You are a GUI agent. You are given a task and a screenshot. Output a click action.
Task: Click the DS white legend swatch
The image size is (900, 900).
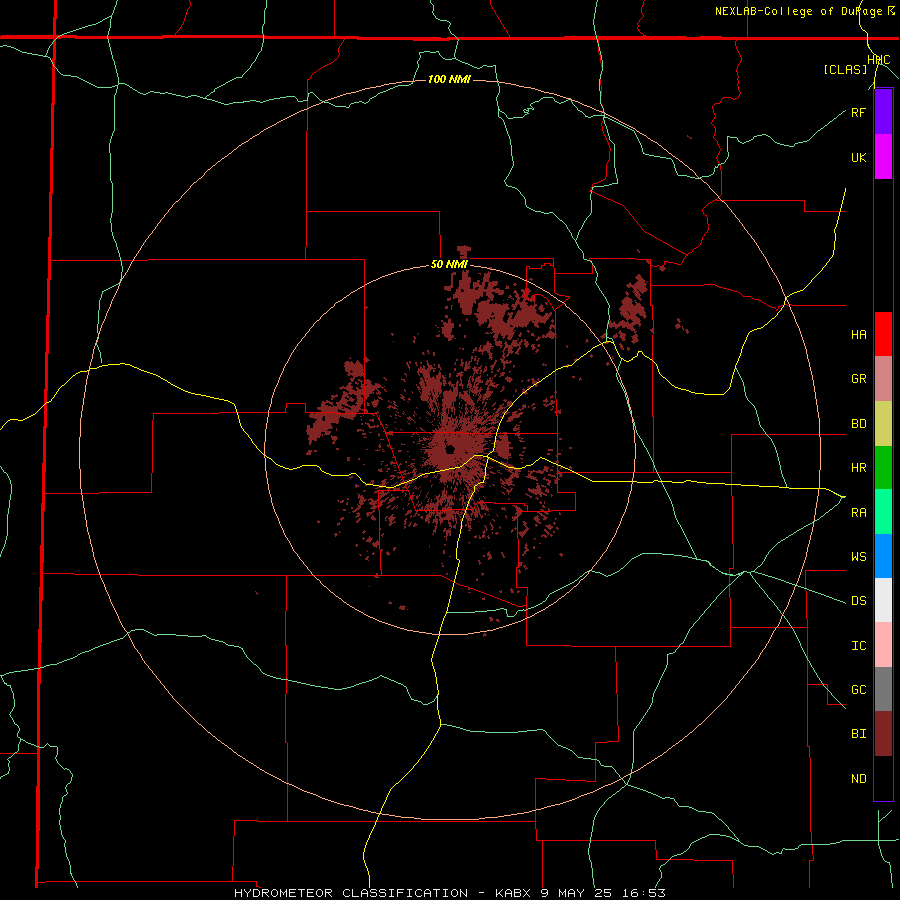[883, 600]
